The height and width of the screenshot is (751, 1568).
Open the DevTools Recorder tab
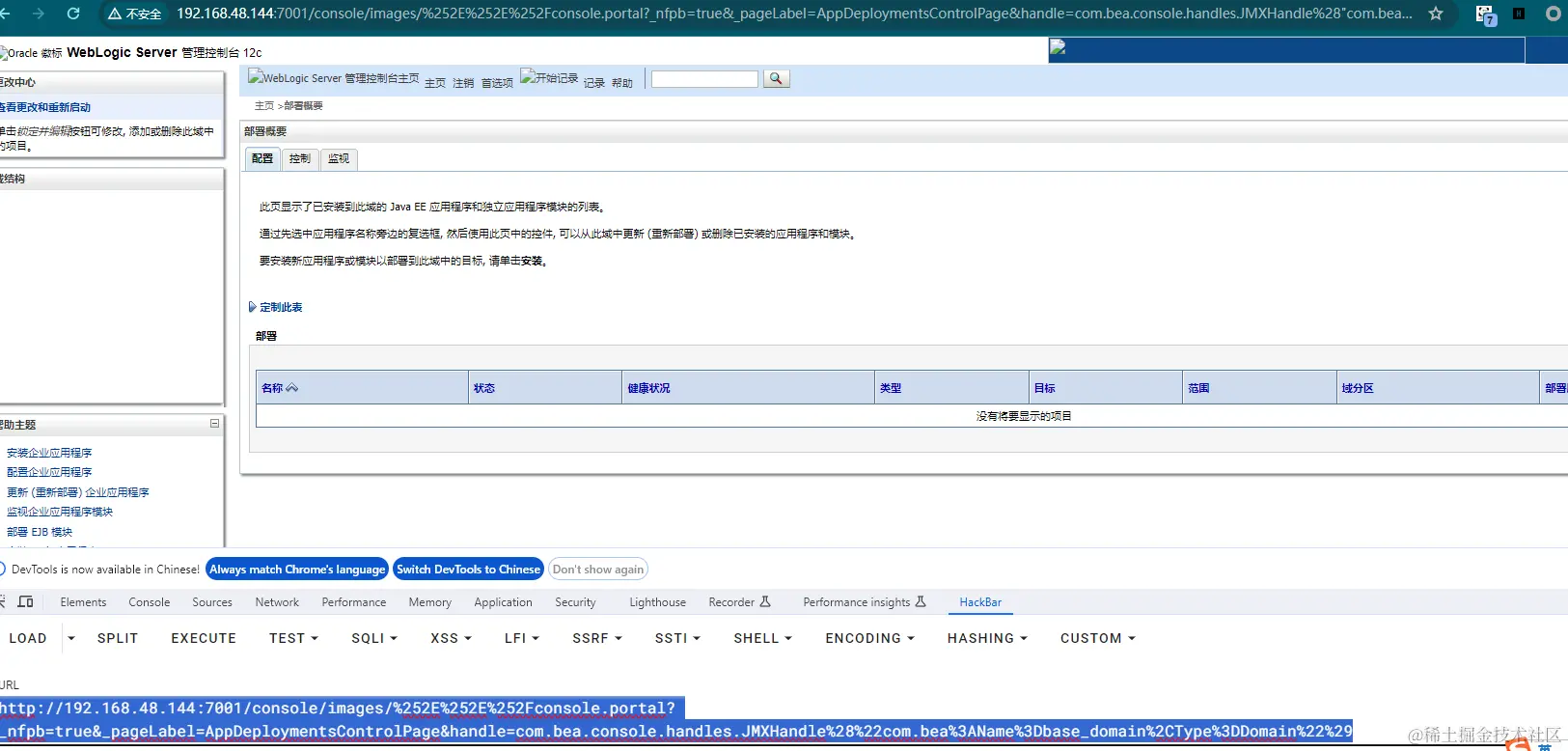point(740,602)
